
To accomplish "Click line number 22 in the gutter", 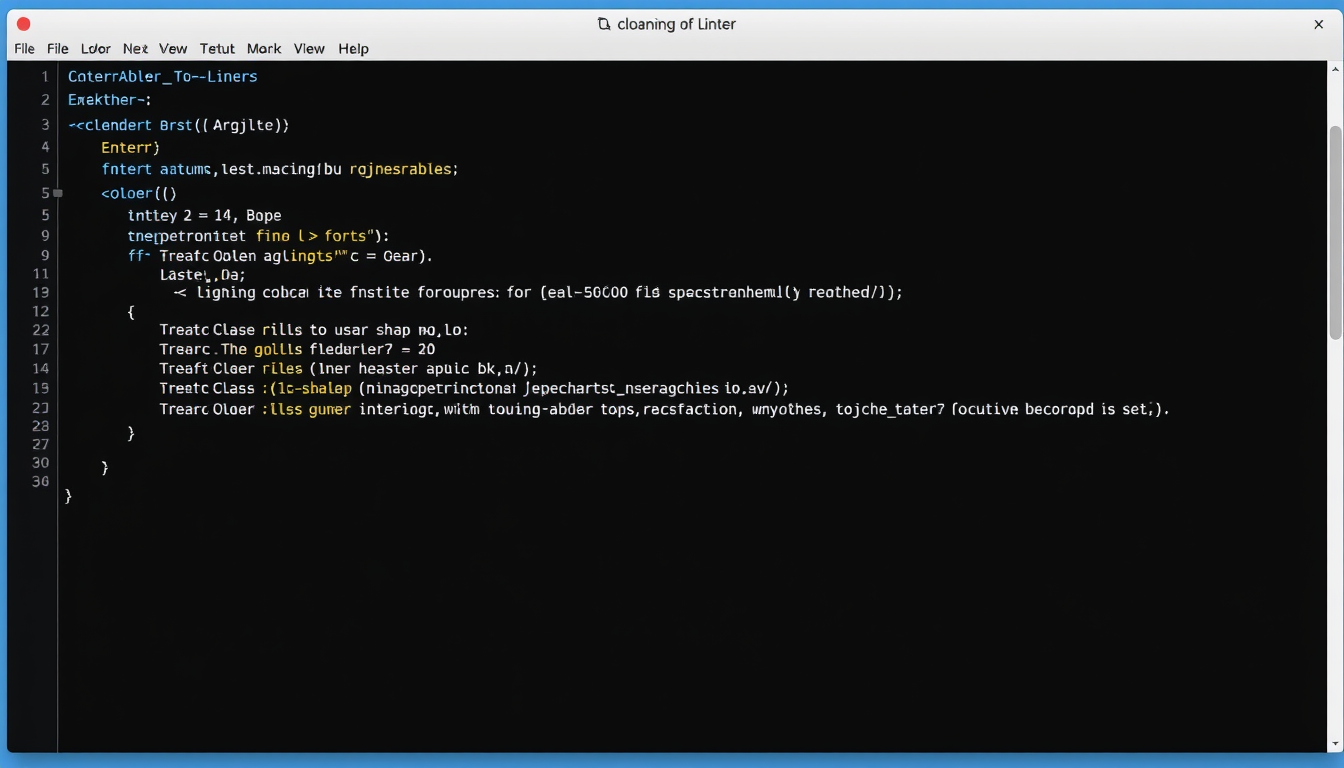I will pyautogui.click(x=41, y=329).
